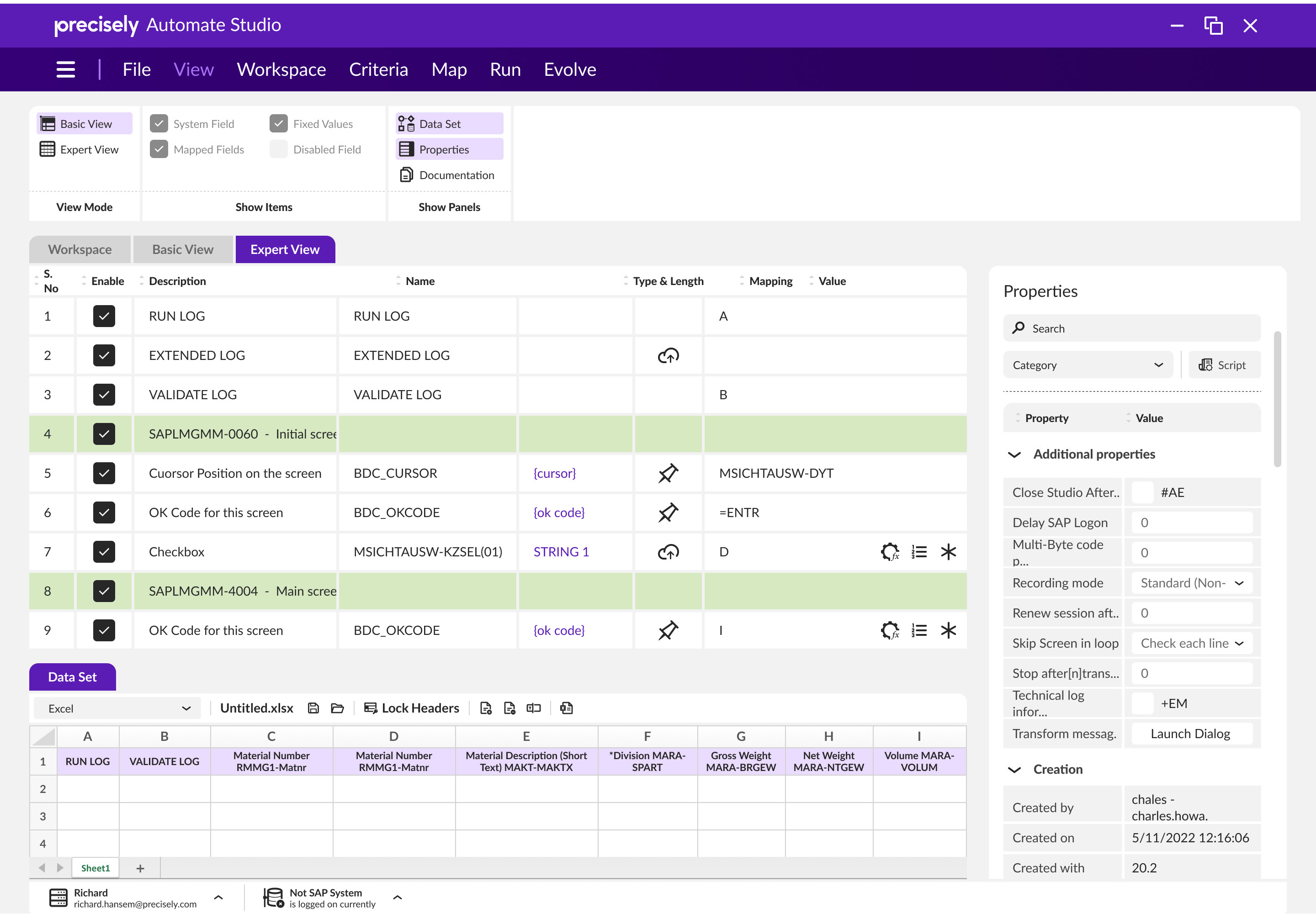Click the save icon next to Untitled.xlsx
The width and height of the screenshot is (1316, 914).
313,708
